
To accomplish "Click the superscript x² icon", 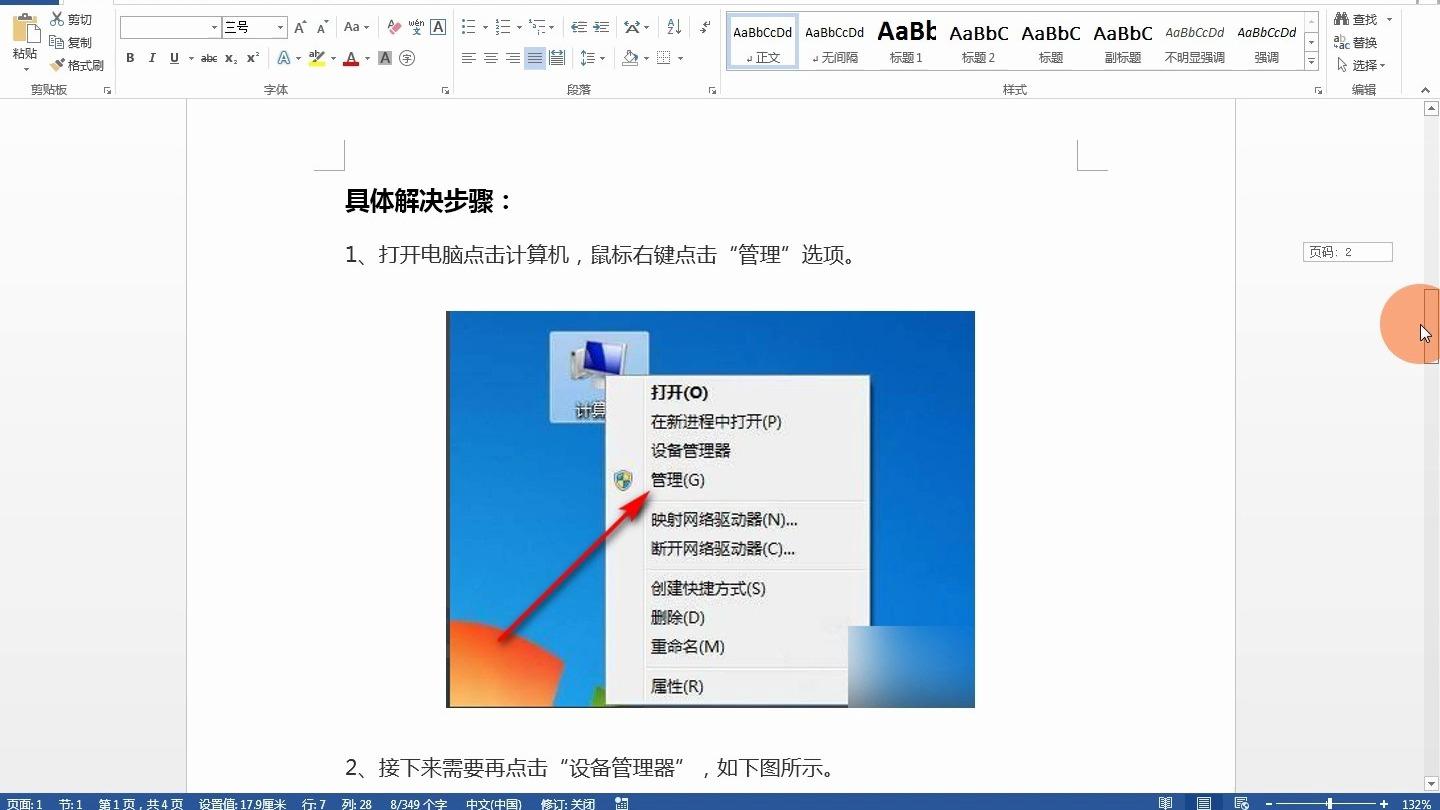I will (253, 59).
